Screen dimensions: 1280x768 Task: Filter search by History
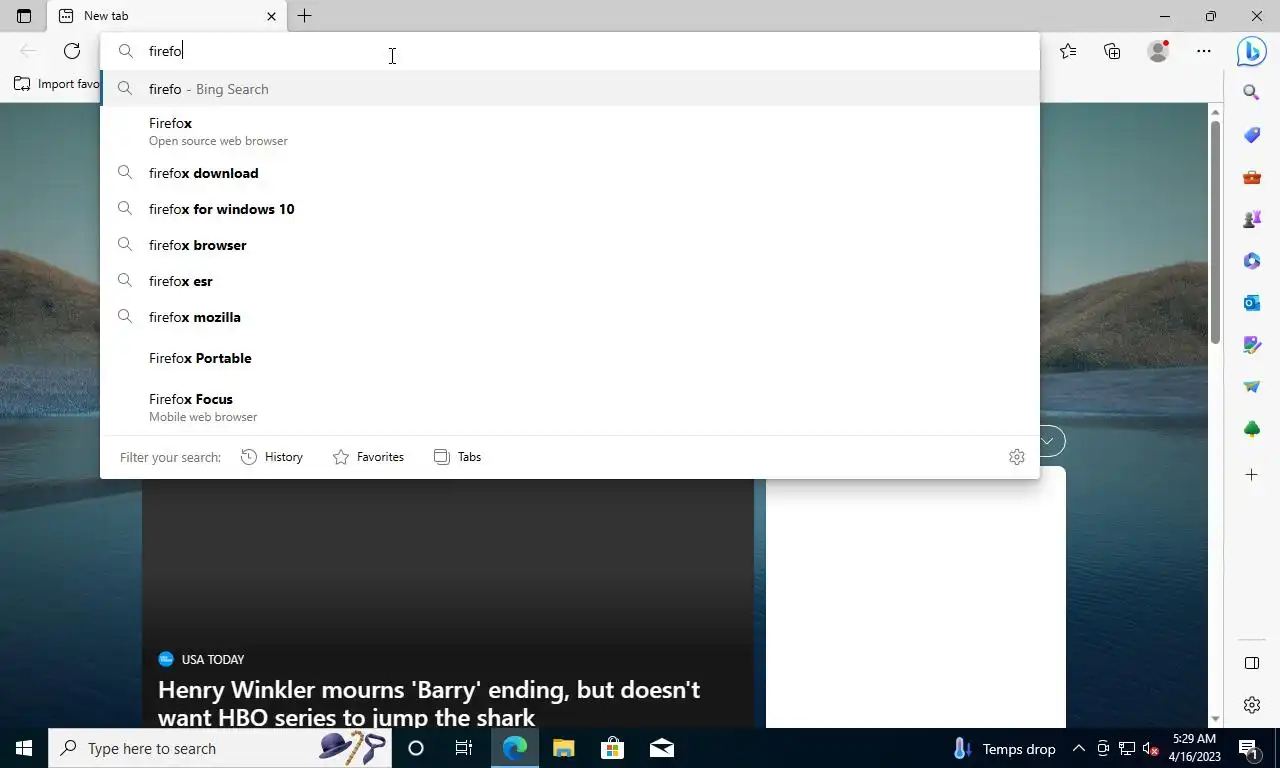coord(272,457)
